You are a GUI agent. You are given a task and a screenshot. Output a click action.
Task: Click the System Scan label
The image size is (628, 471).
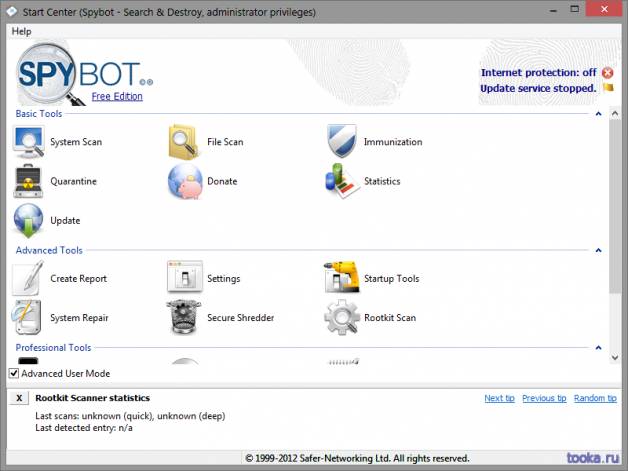pos(76,142)
